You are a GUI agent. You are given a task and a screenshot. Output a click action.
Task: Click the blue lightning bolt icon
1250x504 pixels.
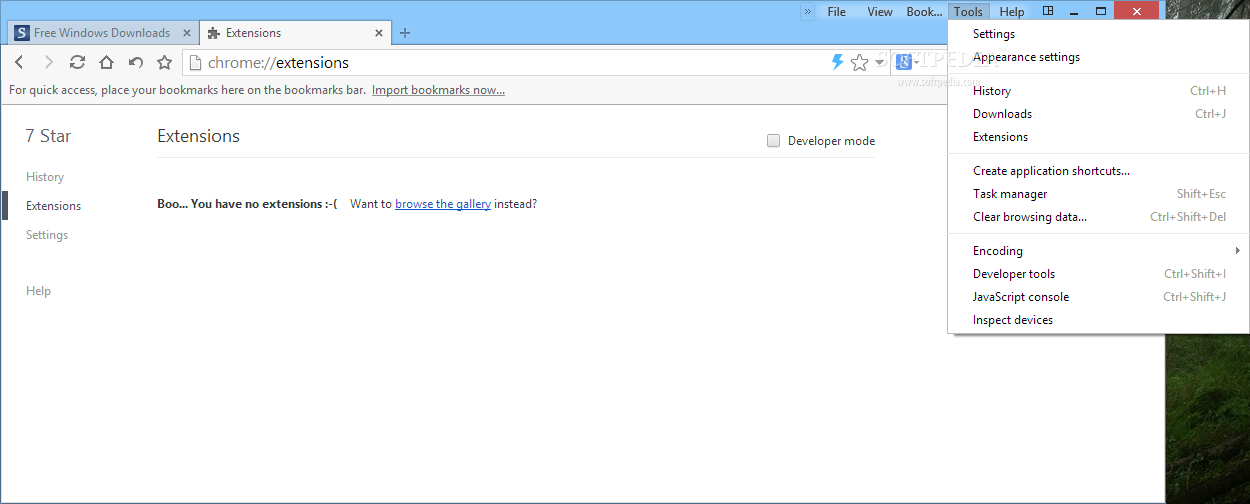(838, 62)
